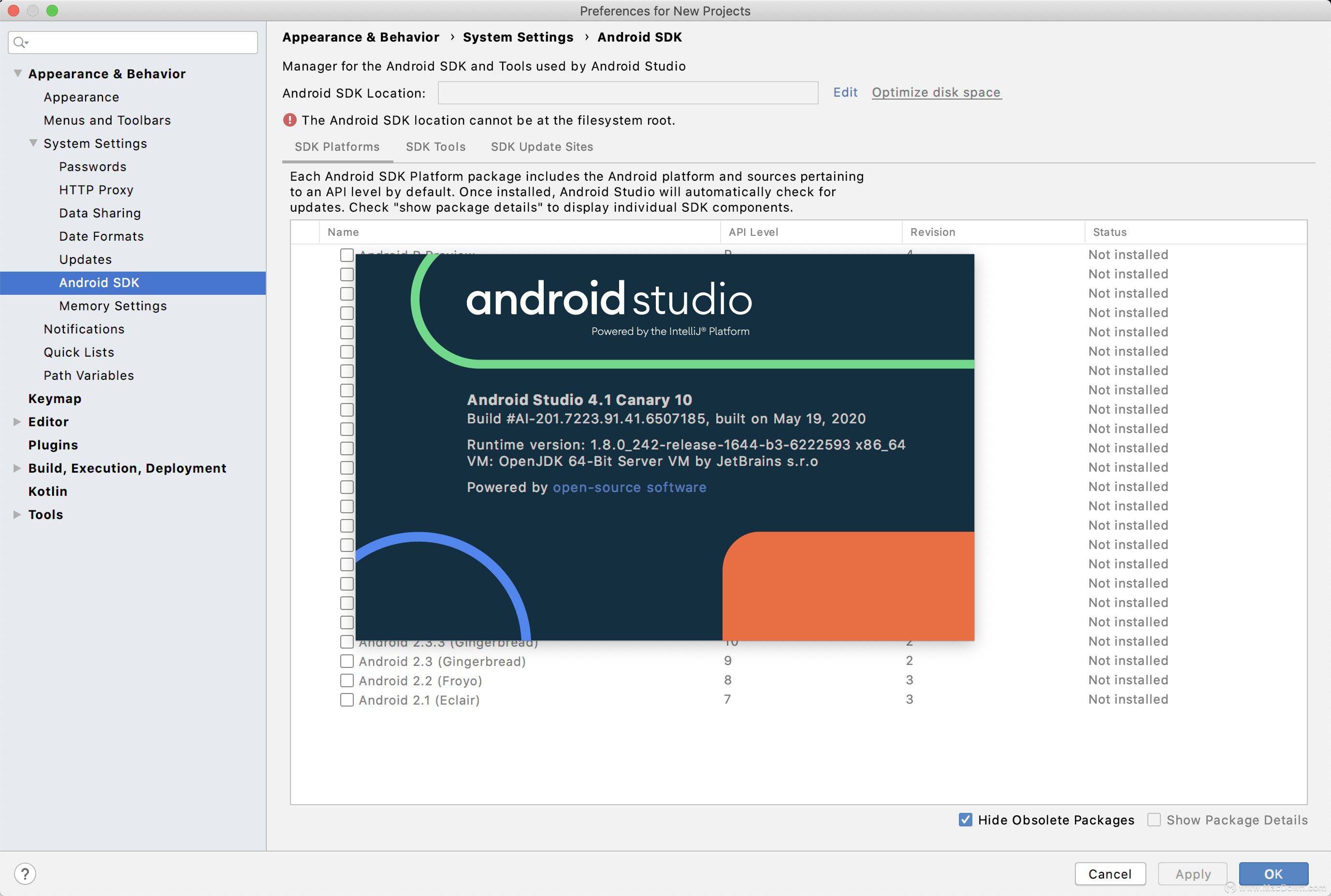Viewport: 1331px width, 896px height.
Task: Click "Not installed" status of Android 2.2 (Froyo)
Action: [1128, 680]
